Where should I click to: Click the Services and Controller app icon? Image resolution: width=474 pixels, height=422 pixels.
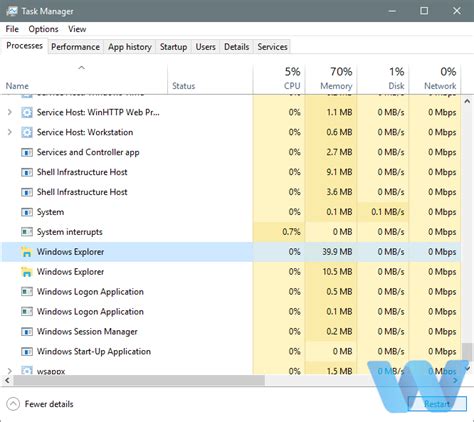tap(27, 152)
